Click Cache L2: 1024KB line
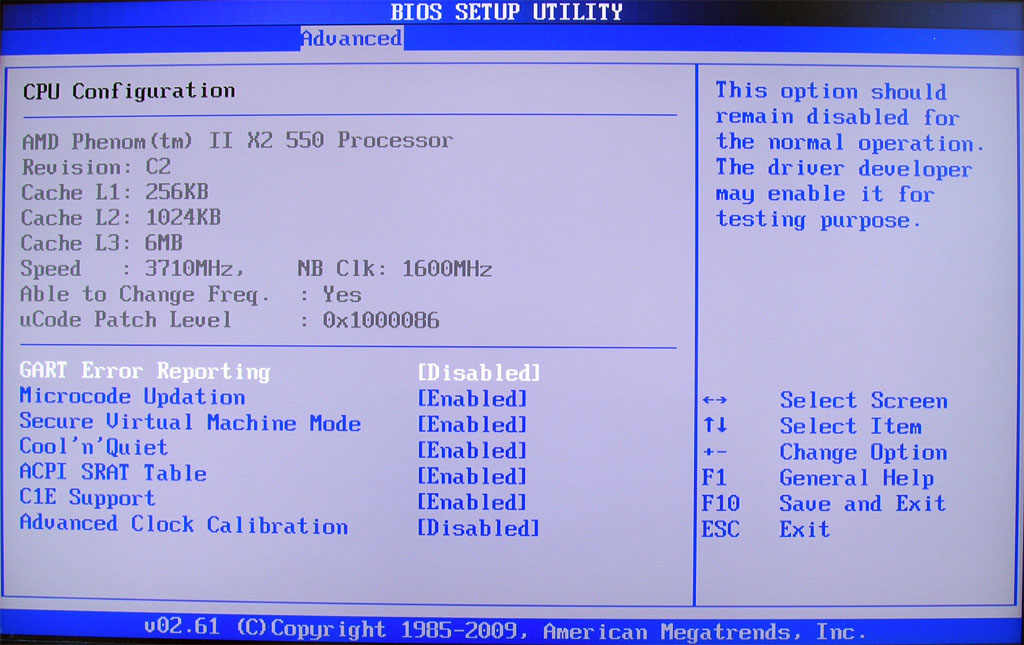This screenshot has width=1024, height=645. tap(121, 217)
